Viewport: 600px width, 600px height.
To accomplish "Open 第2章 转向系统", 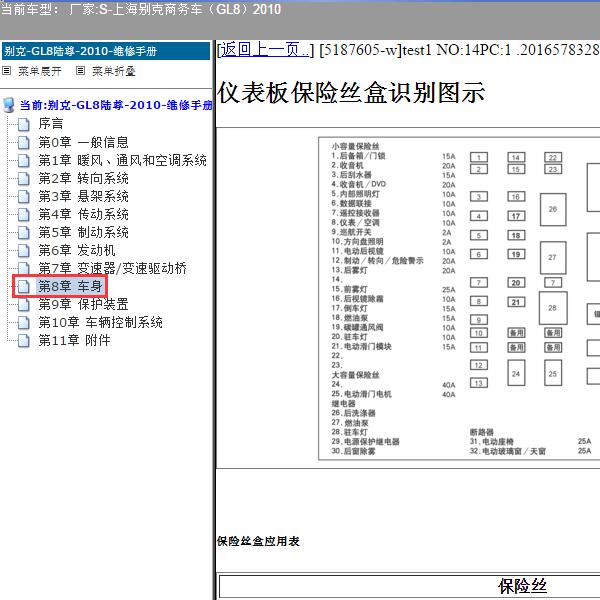I will pos(83,178).
